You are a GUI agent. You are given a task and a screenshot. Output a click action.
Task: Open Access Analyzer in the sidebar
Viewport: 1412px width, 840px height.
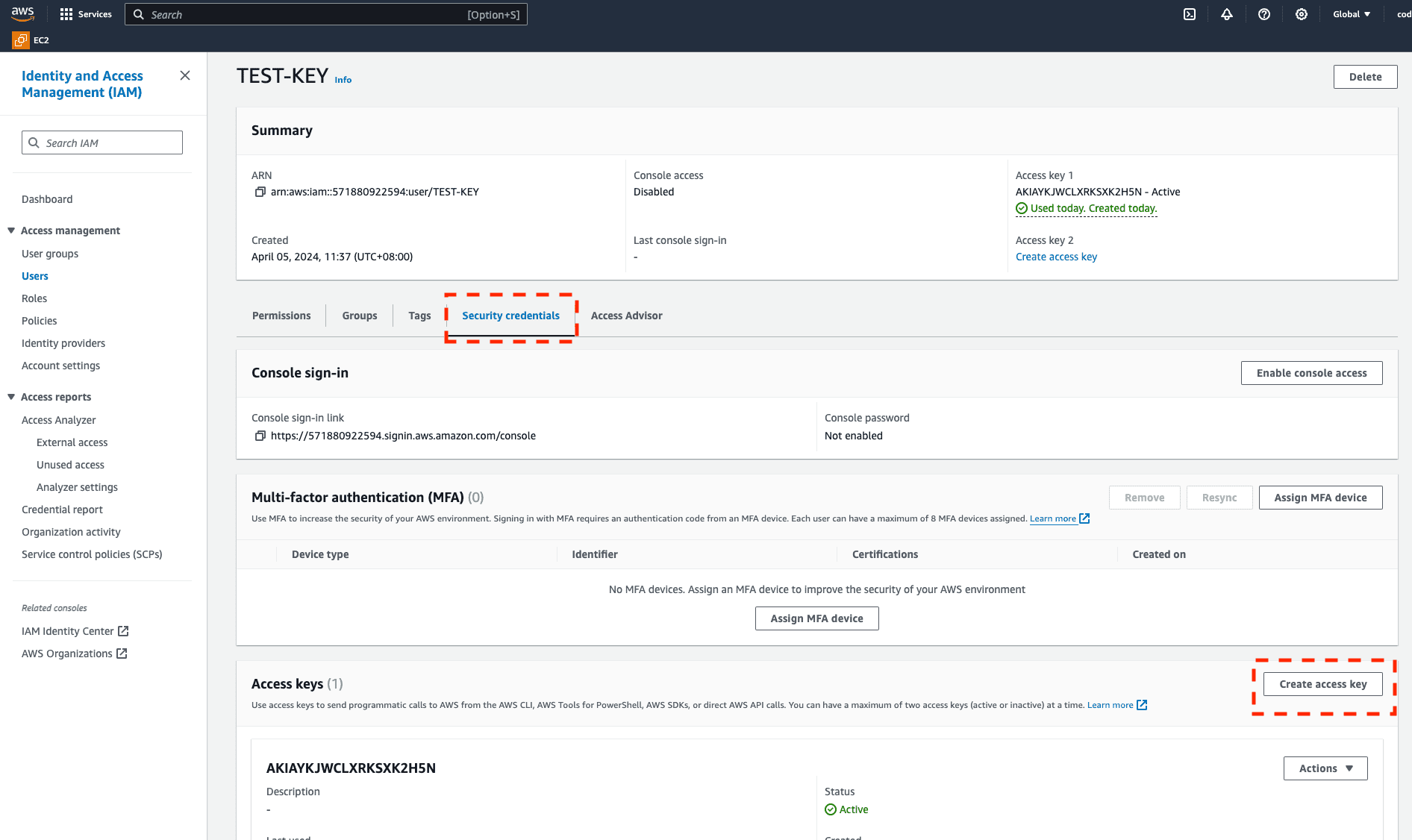coord(59,420)
